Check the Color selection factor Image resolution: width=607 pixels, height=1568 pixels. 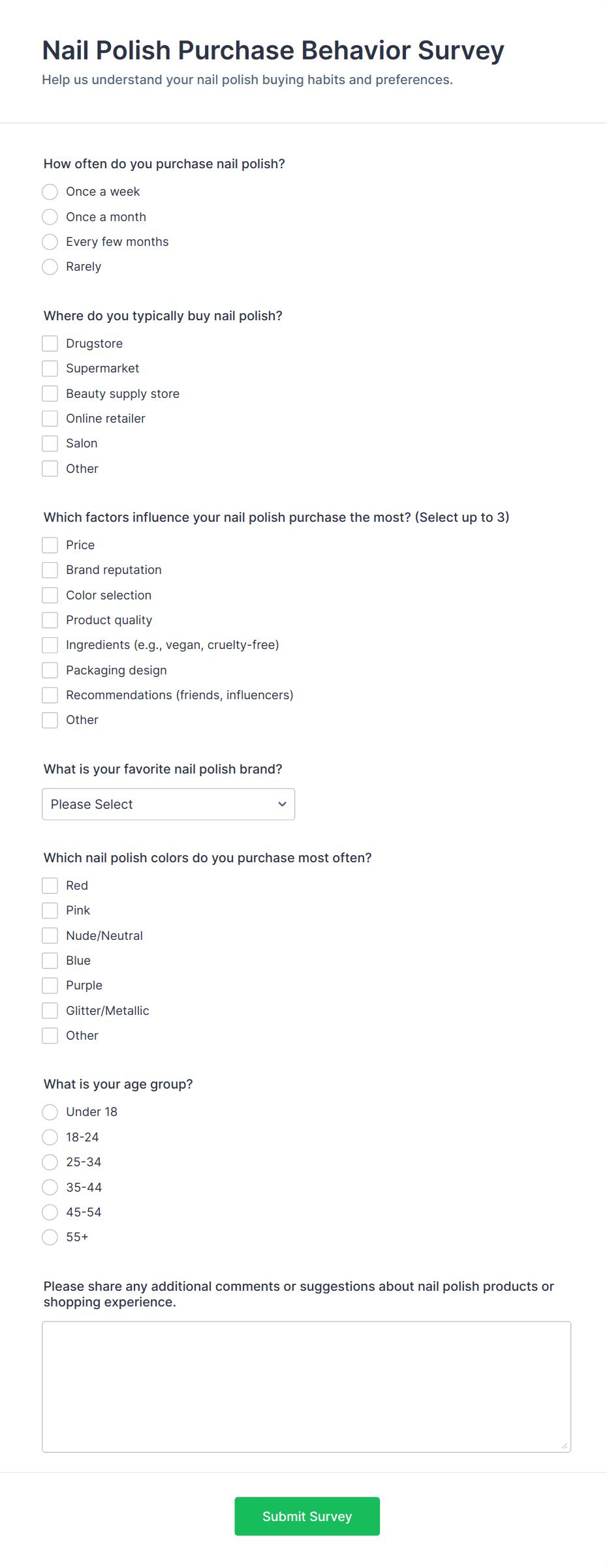[x=50, y=596]
